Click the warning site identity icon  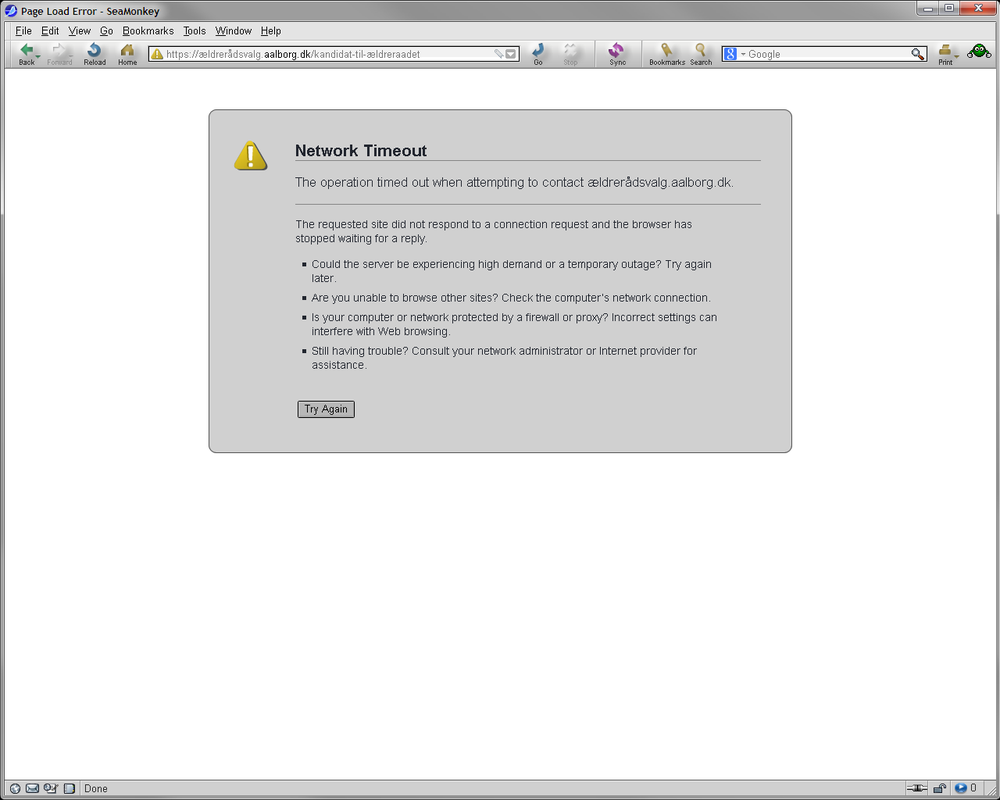[157, 54]
